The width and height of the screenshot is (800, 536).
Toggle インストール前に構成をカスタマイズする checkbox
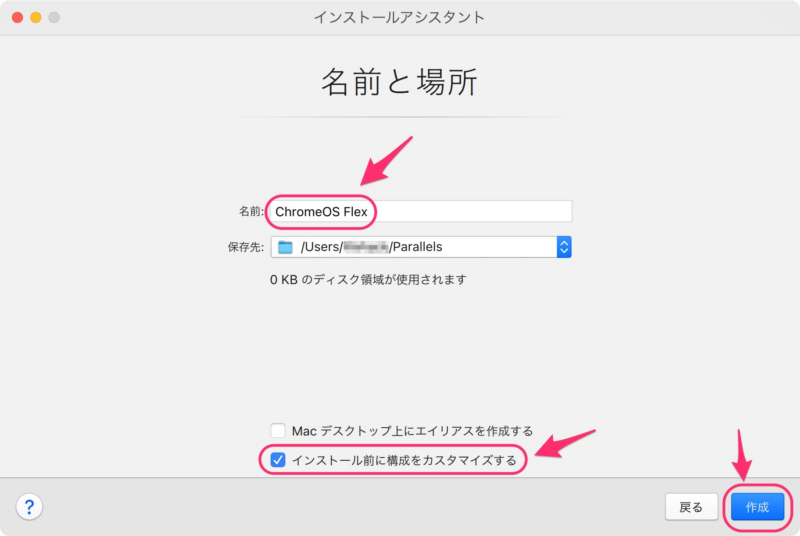(x=278, y=460)
